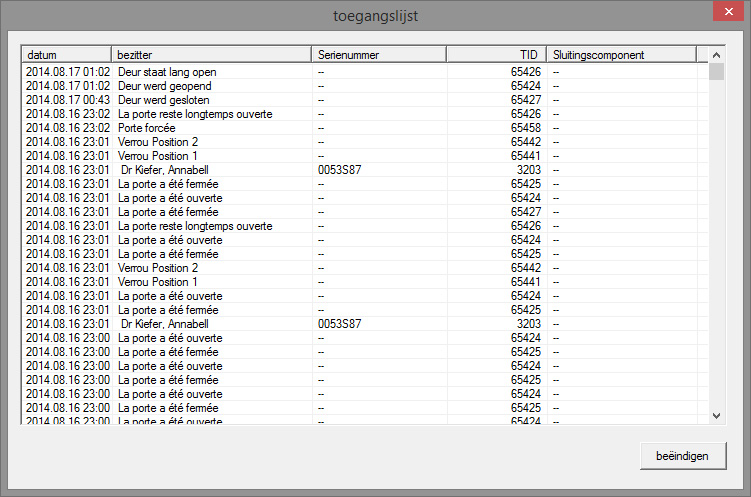Select the Sluitingscomponent column header
The width and height of the screenshot is (751, 497).
click(x=620, y=54)
